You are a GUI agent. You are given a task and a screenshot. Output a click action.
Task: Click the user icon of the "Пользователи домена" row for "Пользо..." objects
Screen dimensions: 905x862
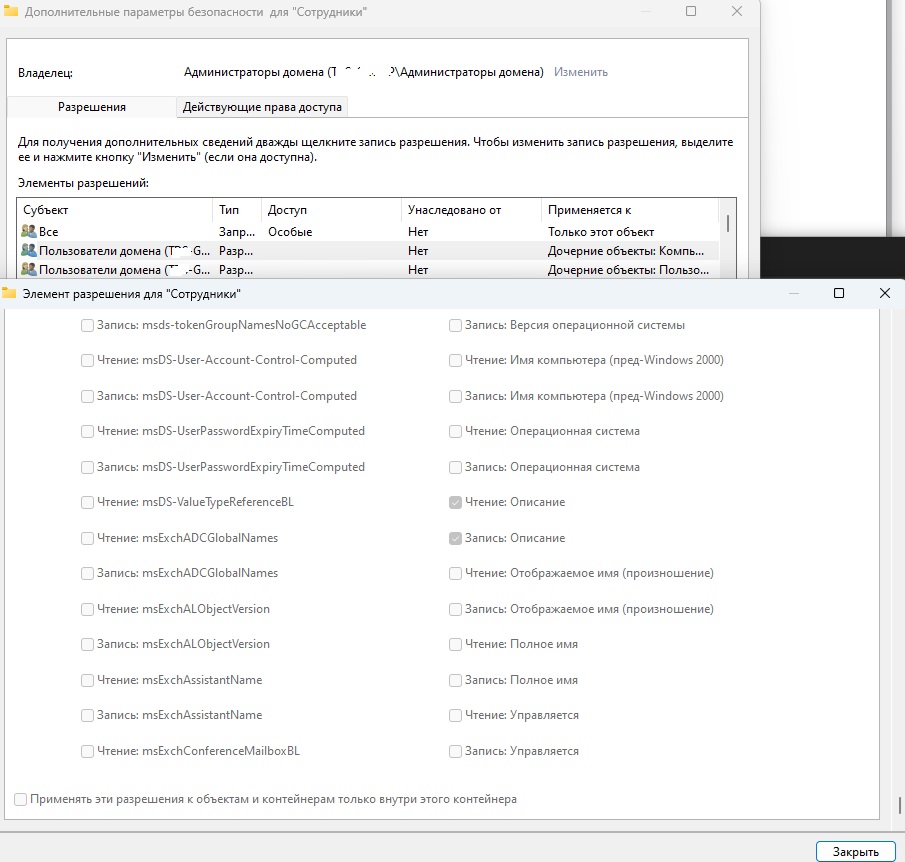[x=28, y=270]
